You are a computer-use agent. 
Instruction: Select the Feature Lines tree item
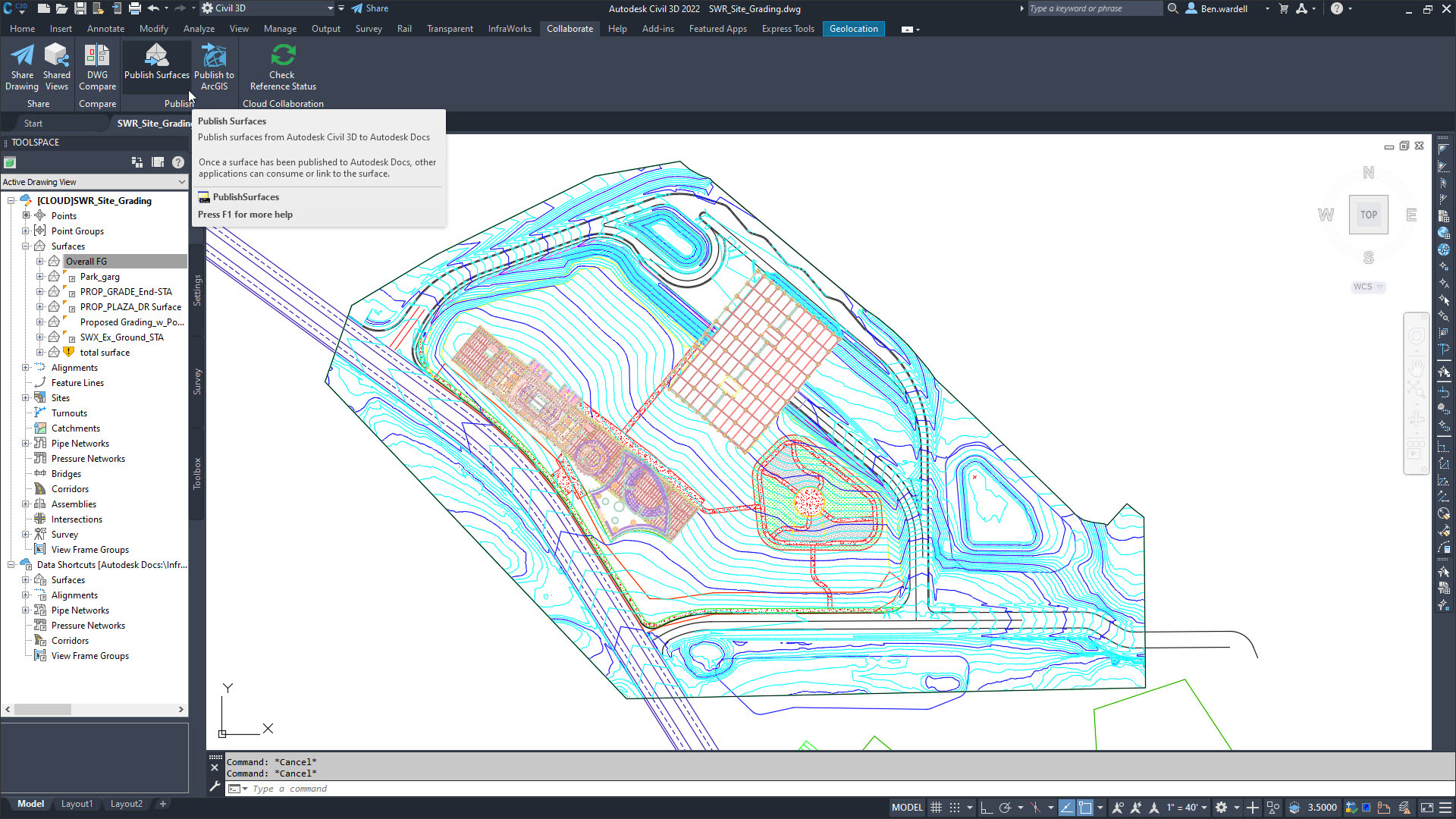[x=77, y=383]
